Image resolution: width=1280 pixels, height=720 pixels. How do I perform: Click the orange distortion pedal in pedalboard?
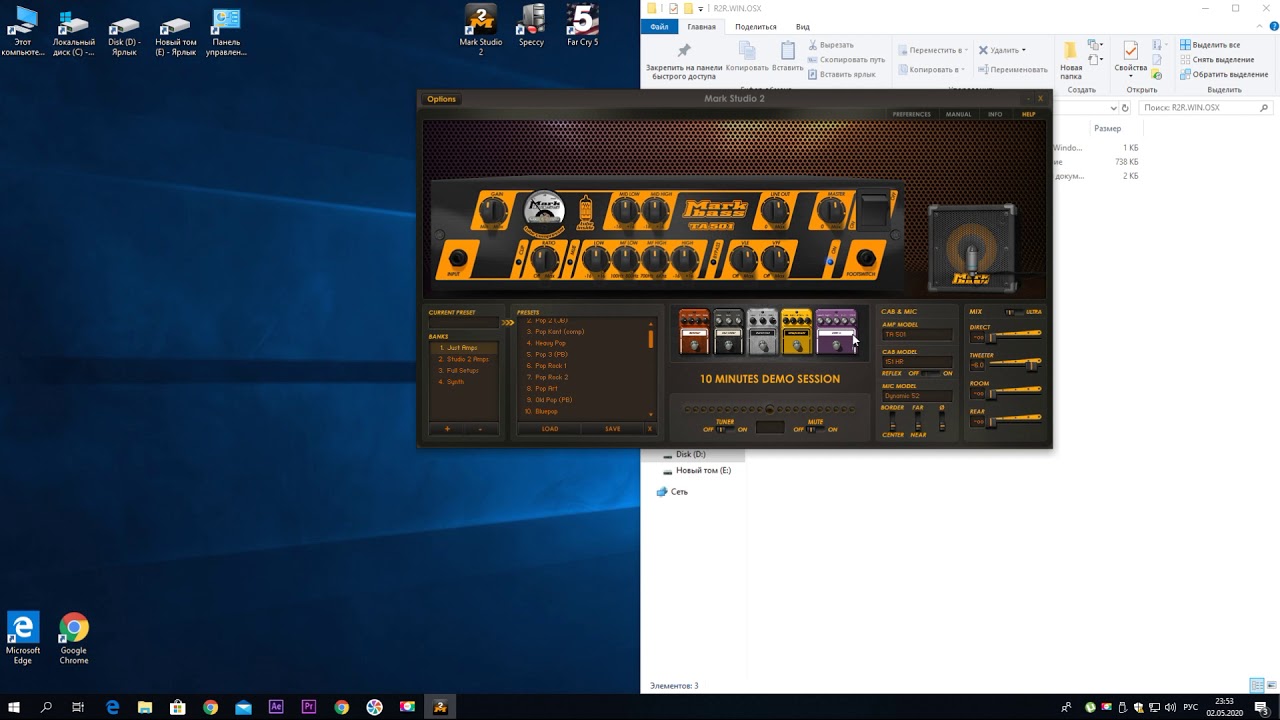point(694,332)
